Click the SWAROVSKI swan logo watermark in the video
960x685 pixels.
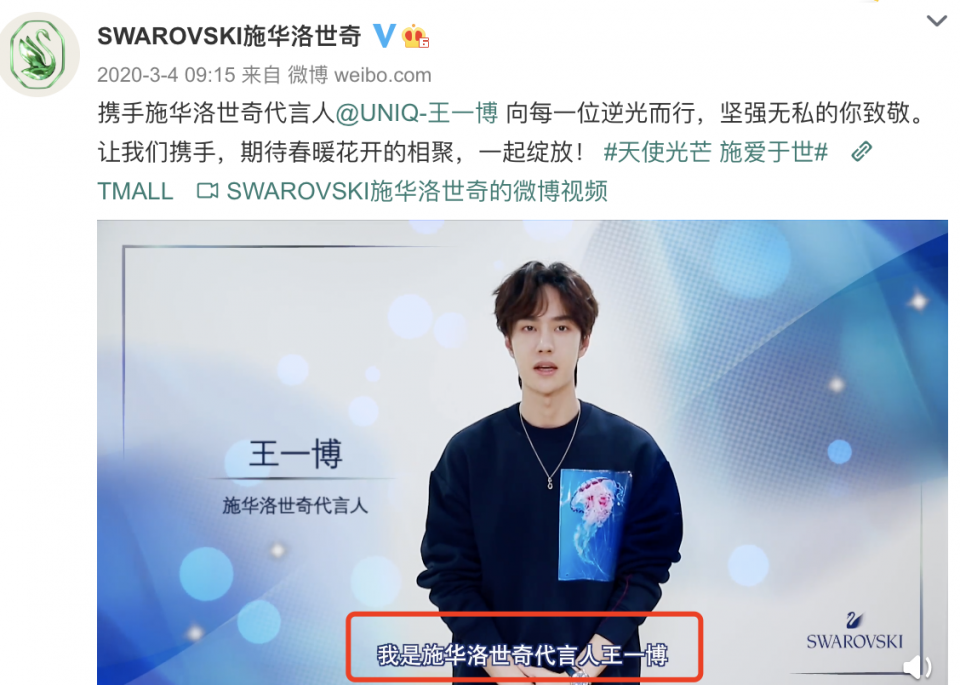[854, 631]
